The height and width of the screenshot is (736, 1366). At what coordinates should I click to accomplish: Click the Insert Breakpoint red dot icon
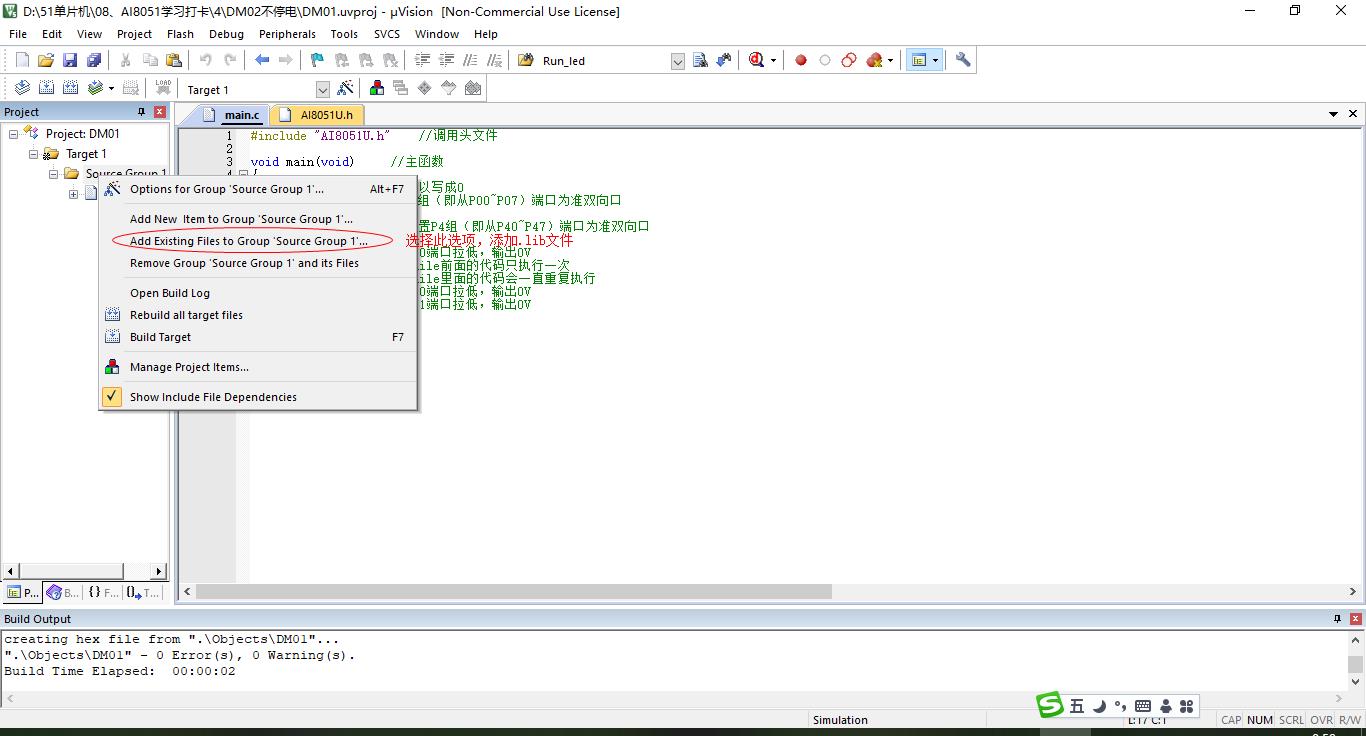tap(801, 60)
